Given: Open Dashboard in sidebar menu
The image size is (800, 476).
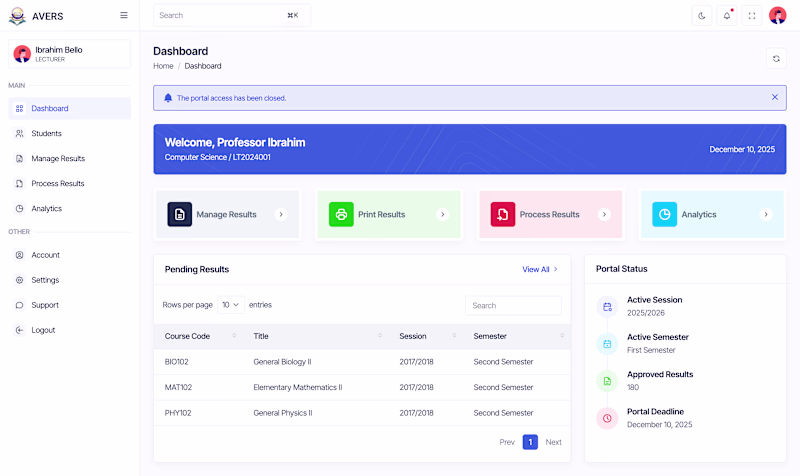Looking at the screenshot, I should point(69,108).
